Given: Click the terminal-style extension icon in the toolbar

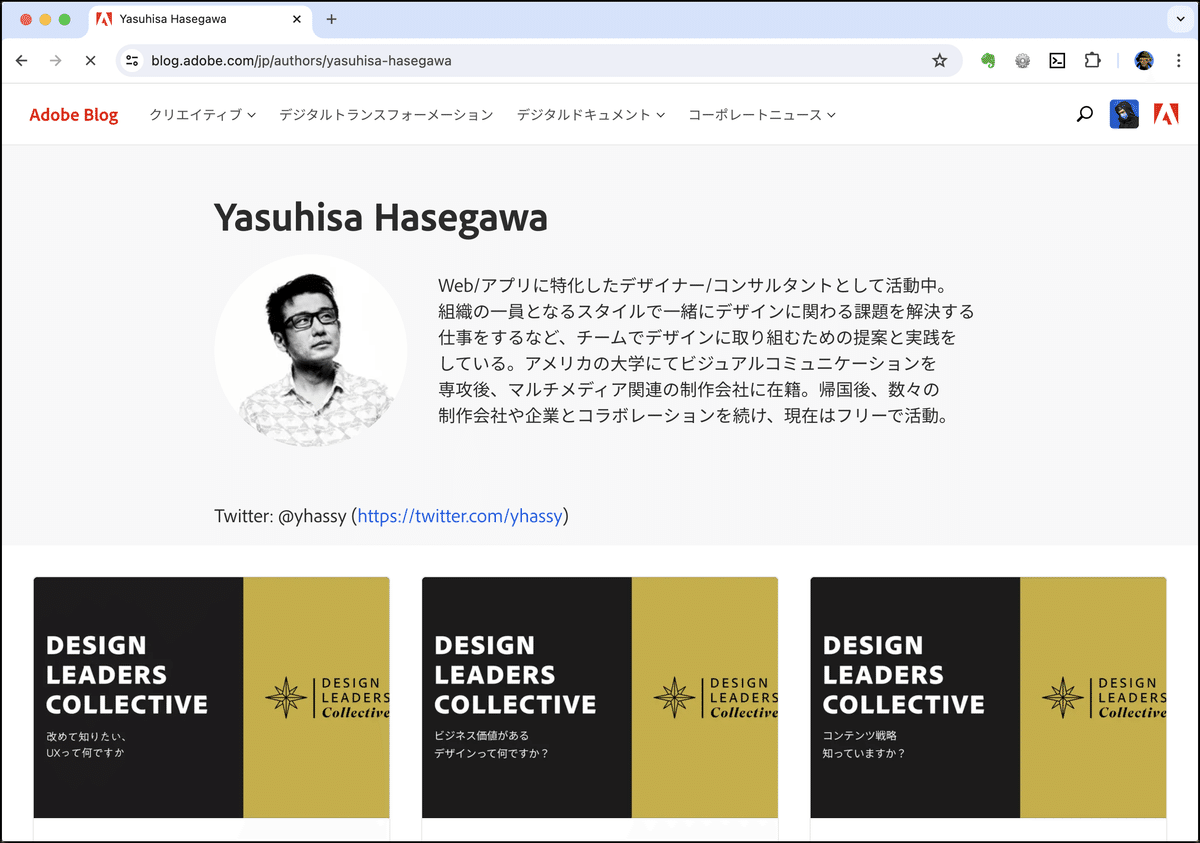Looking at the screenshot, I should [x=1057, y=60].
